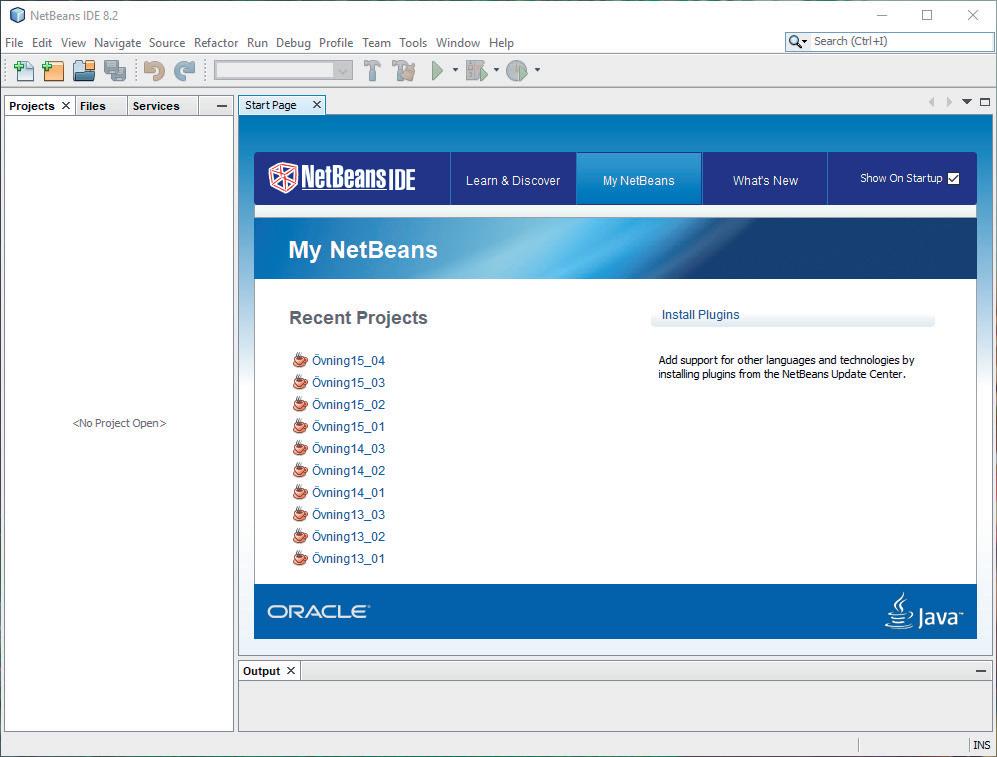Close the Output tab
The height and width of the screenshot is (757, 997).
291,671
